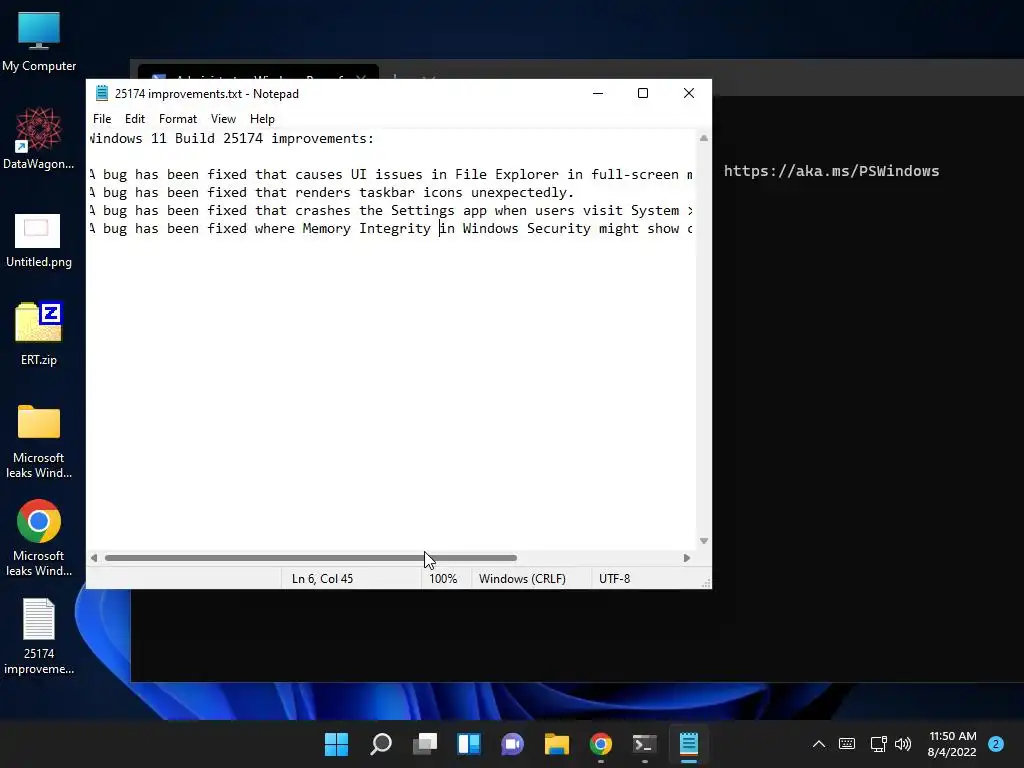Screen dimensions: 1024x768
Task: Open File Explorer from the taskbar
Action: (556, 744)
